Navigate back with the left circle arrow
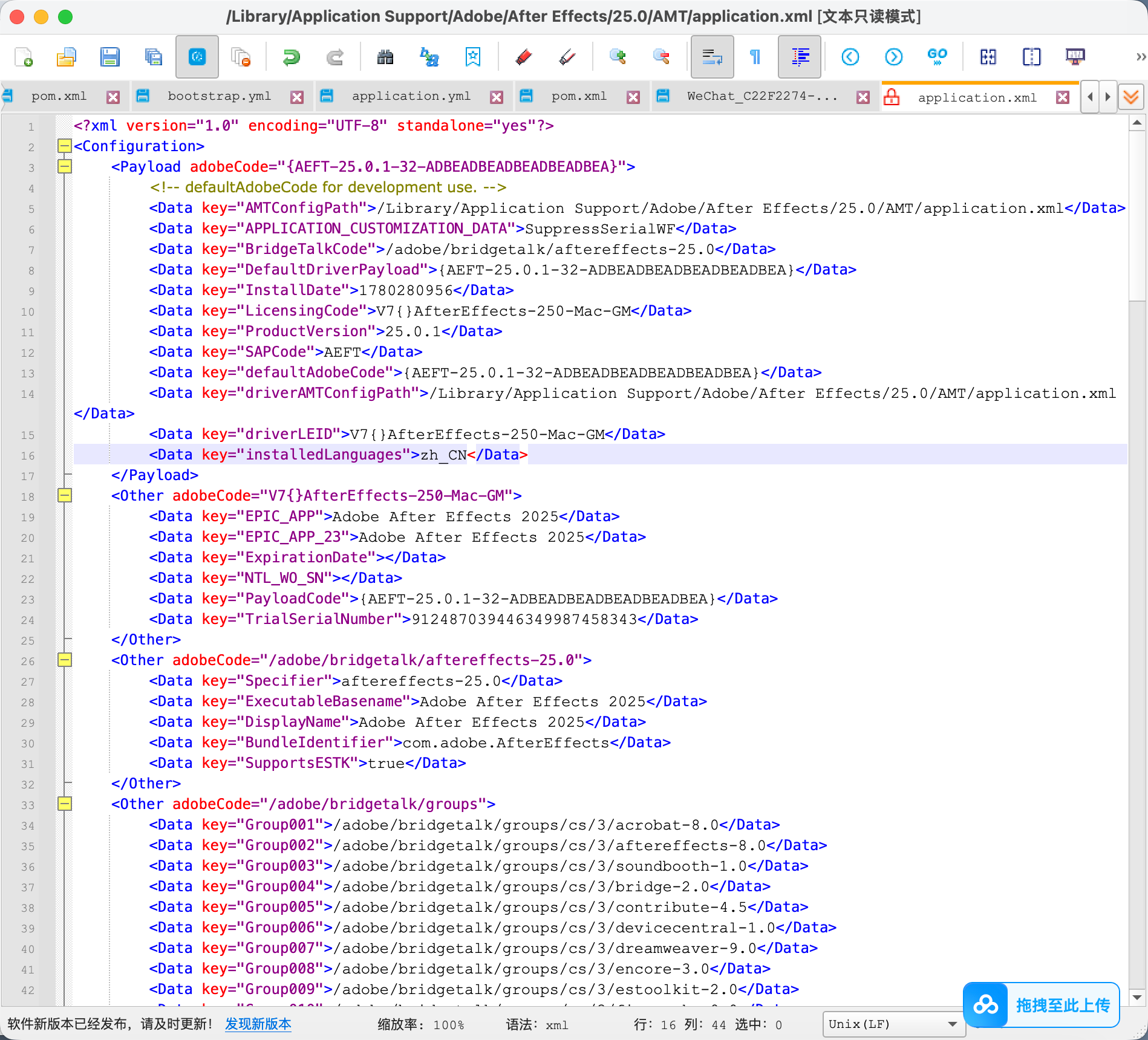 (850, 57)
